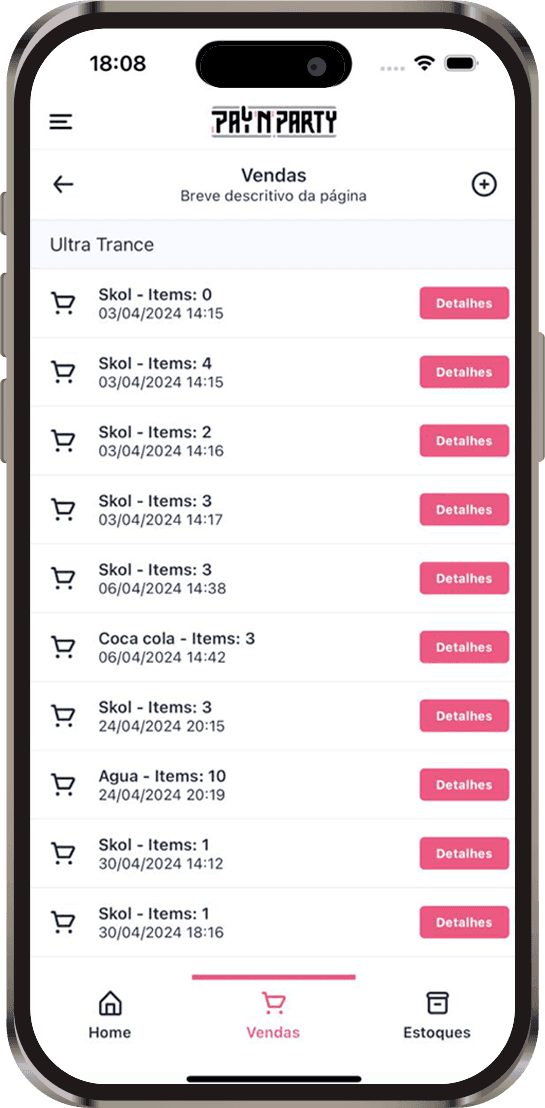Select the Skol sale dated 30/04/2024 18:16
The width and height of the screenshot is (545, 1108).
click(x=272, y=922)
